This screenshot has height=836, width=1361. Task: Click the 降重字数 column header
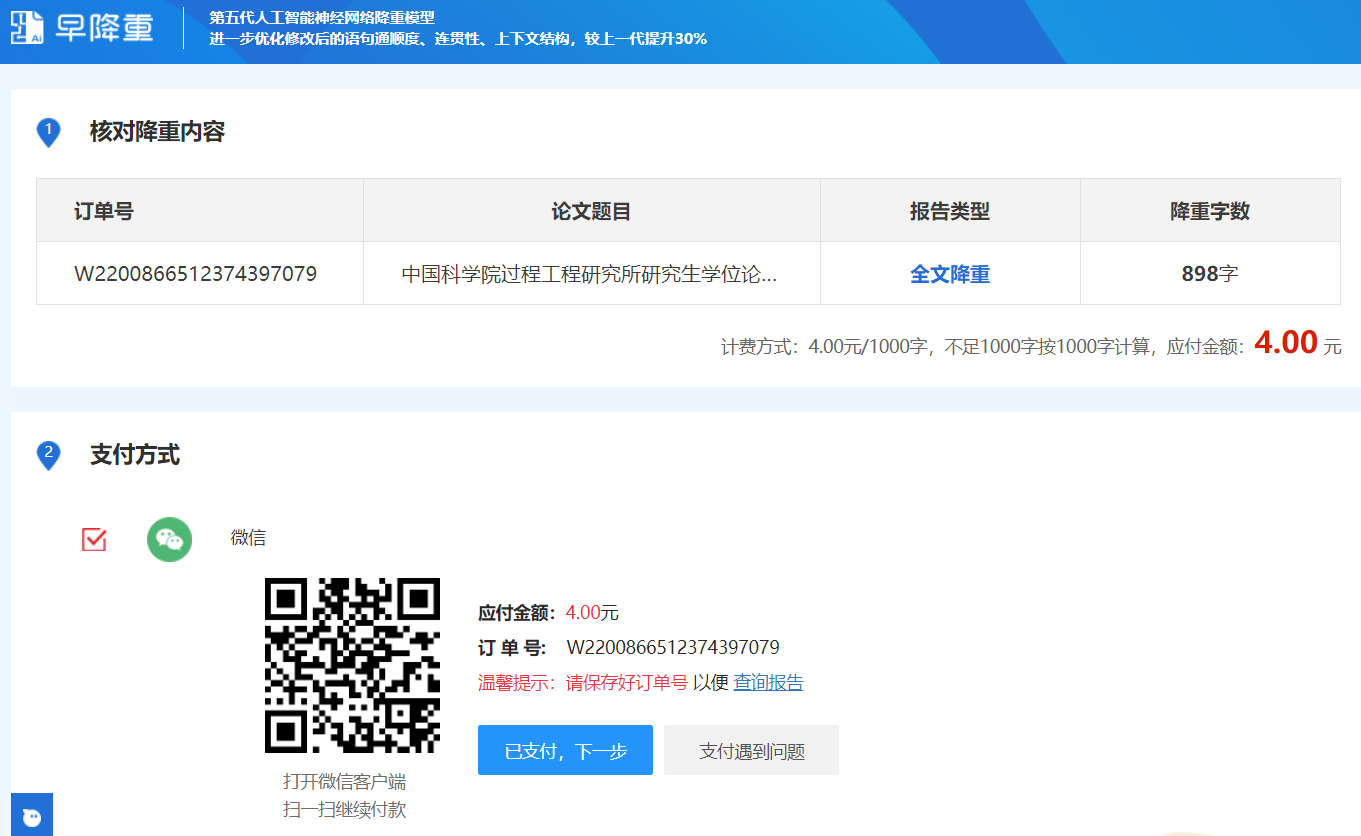click(1210, 211)
